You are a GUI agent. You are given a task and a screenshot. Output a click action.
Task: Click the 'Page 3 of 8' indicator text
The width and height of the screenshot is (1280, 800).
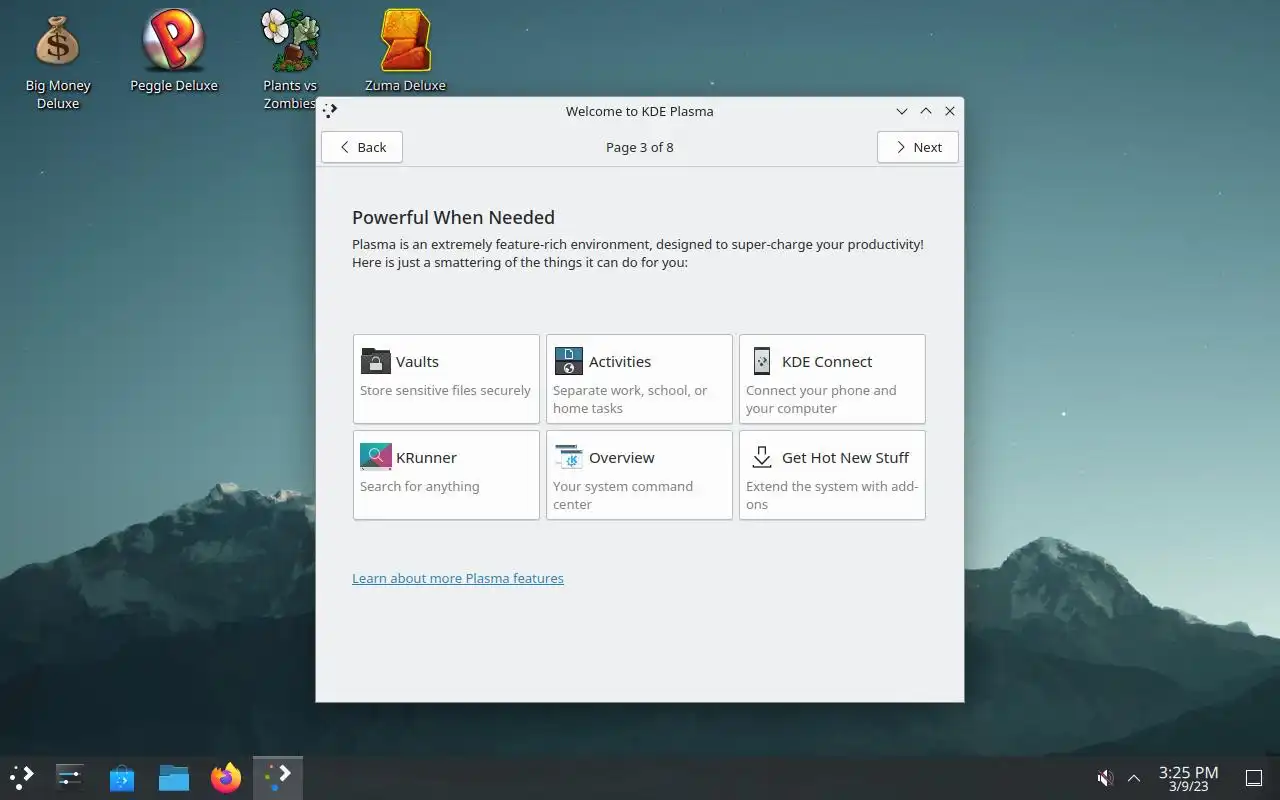[x=640, y=147]
